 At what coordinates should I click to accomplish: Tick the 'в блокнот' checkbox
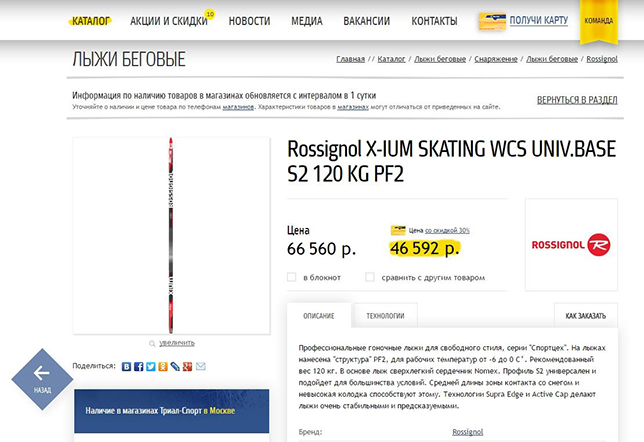point(292,277)
